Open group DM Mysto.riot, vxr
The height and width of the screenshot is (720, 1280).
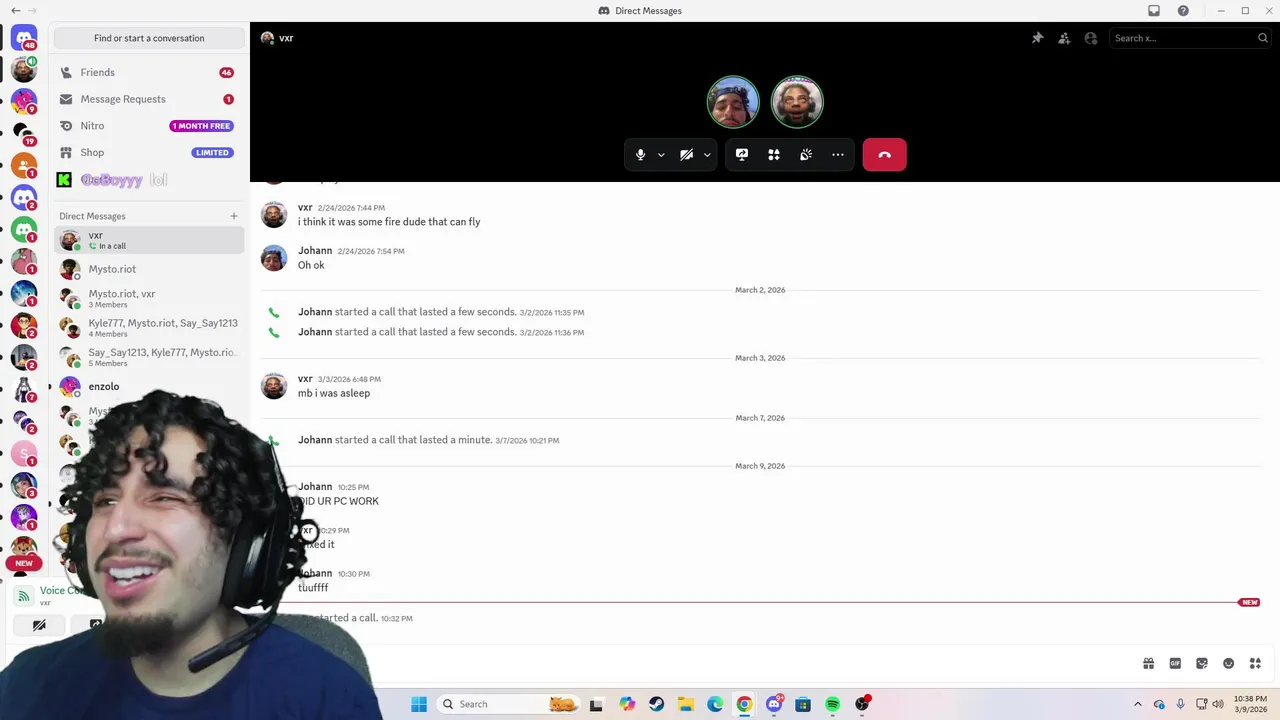149,298
